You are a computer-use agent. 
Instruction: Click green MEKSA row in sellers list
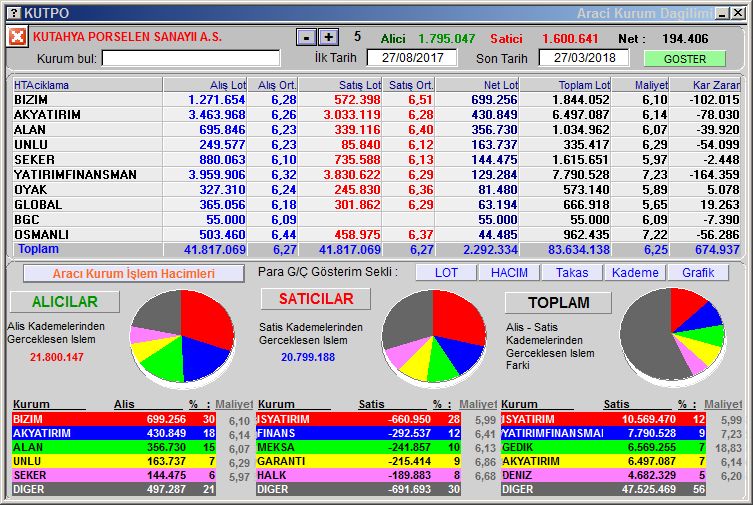[x=359, y=447]
